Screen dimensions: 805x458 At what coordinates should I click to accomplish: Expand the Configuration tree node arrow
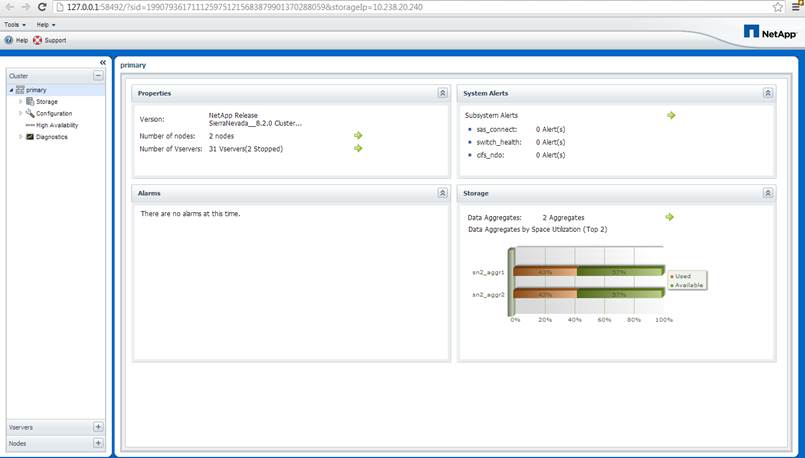point(21,113)
